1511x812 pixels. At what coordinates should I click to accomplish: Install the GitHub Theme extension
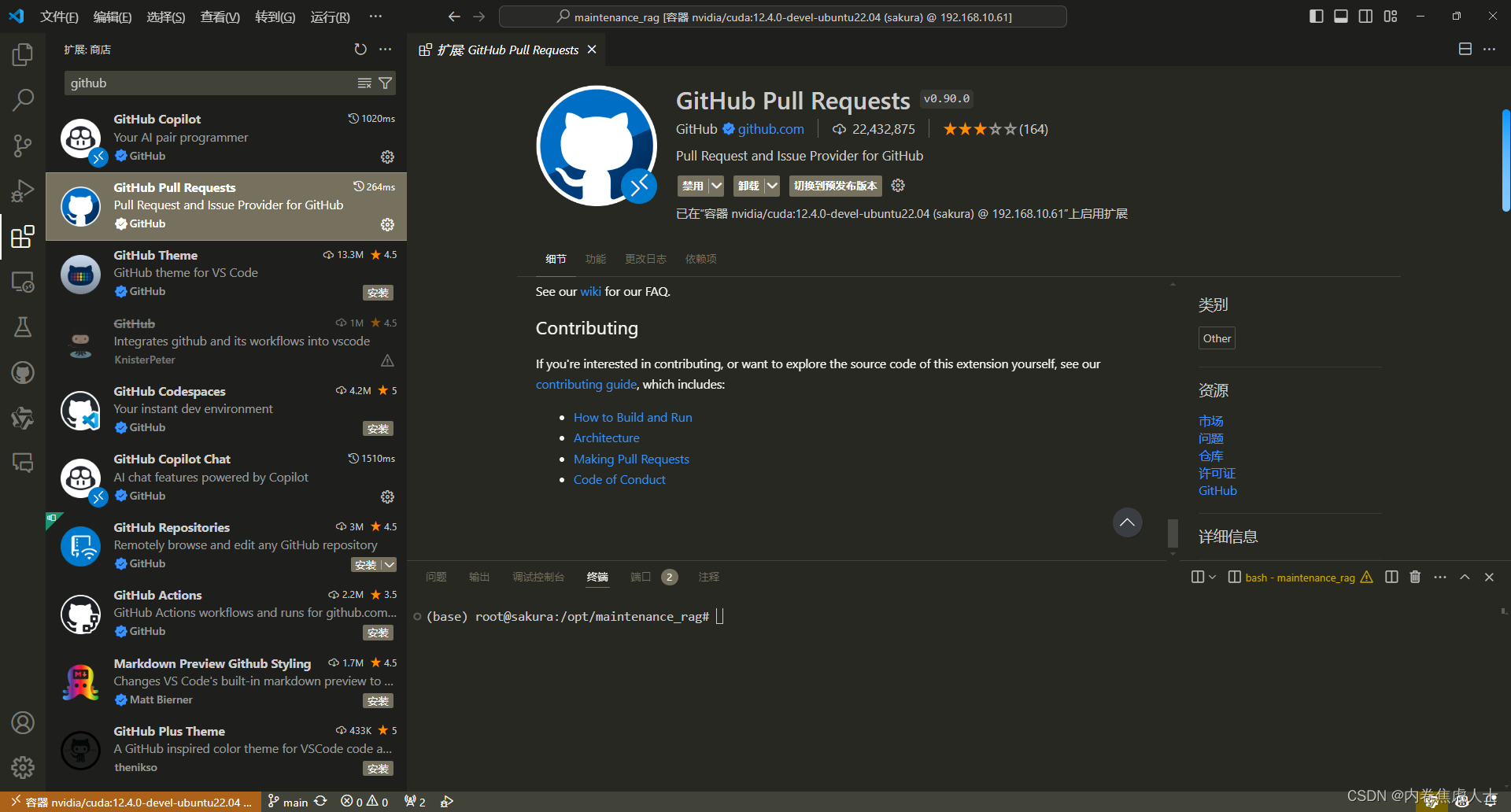pyautogui.click(x=378, y=293)
